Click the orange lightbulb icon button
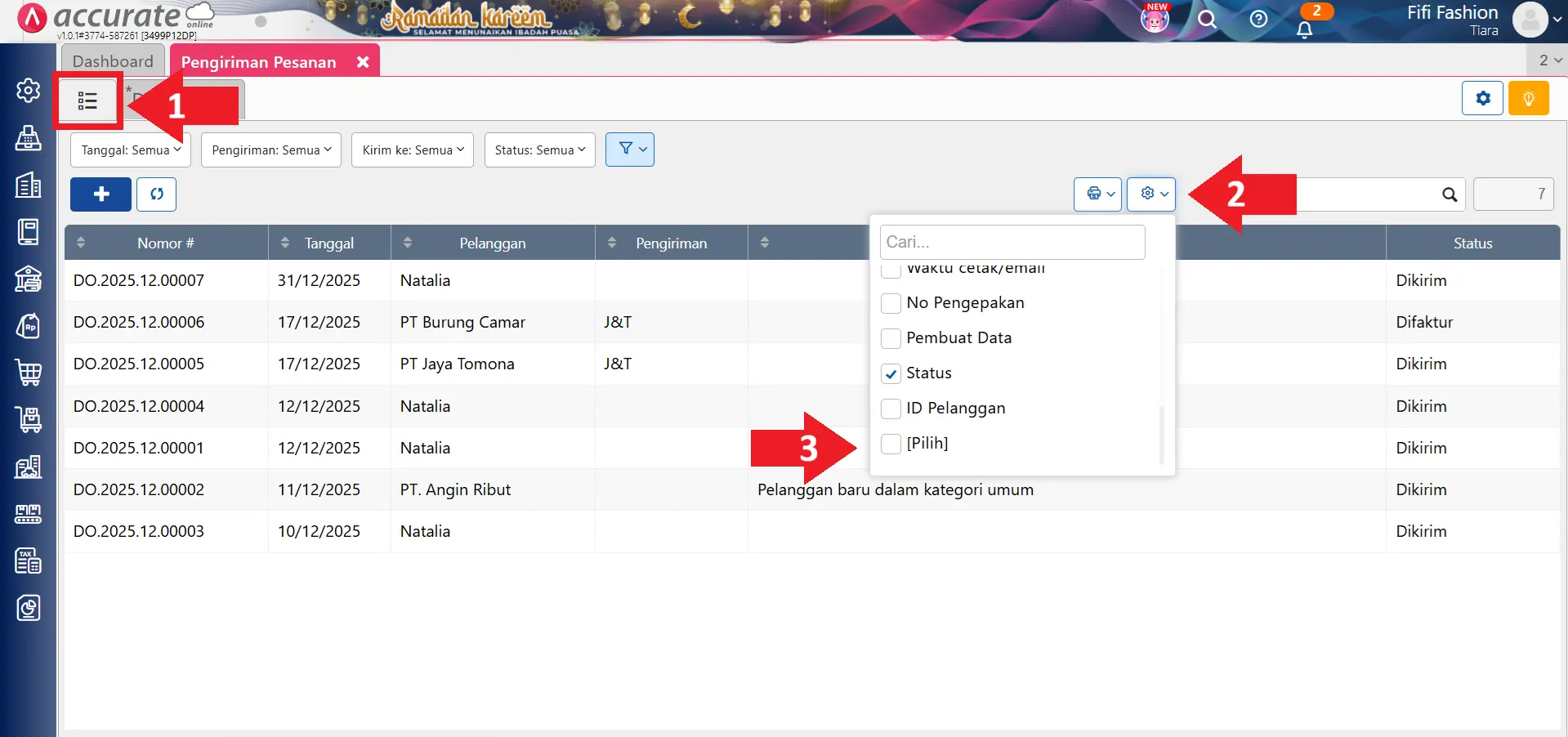The height and width of the screenshot is (737, 1568). 1528,99
